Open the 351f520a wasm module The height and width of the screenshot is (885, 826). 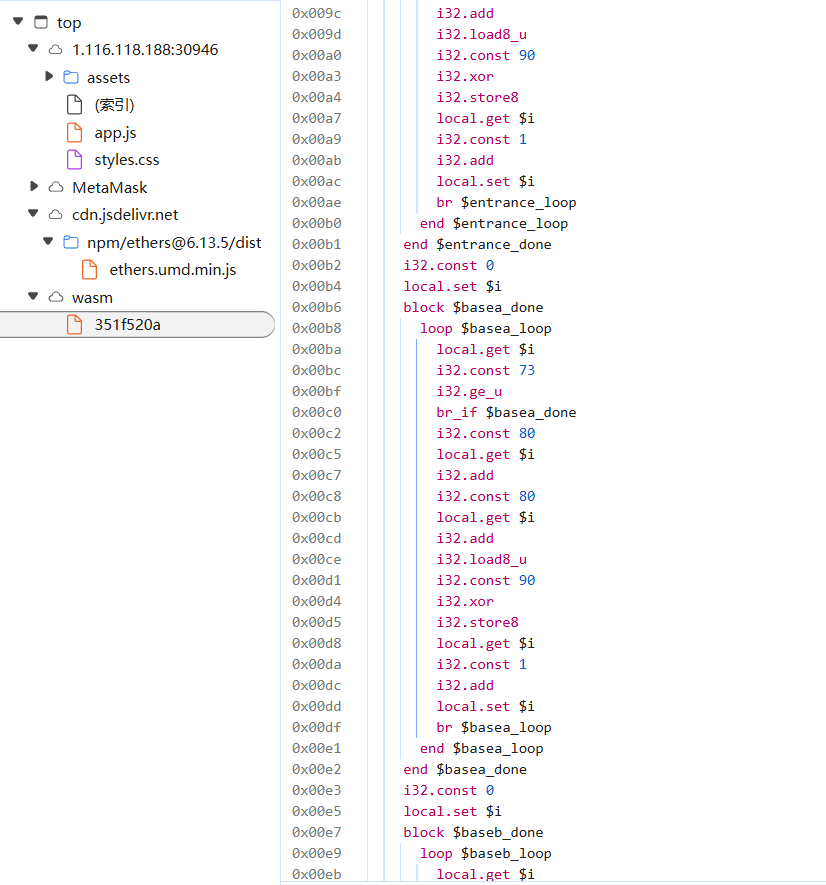click(x=128, y=325)
